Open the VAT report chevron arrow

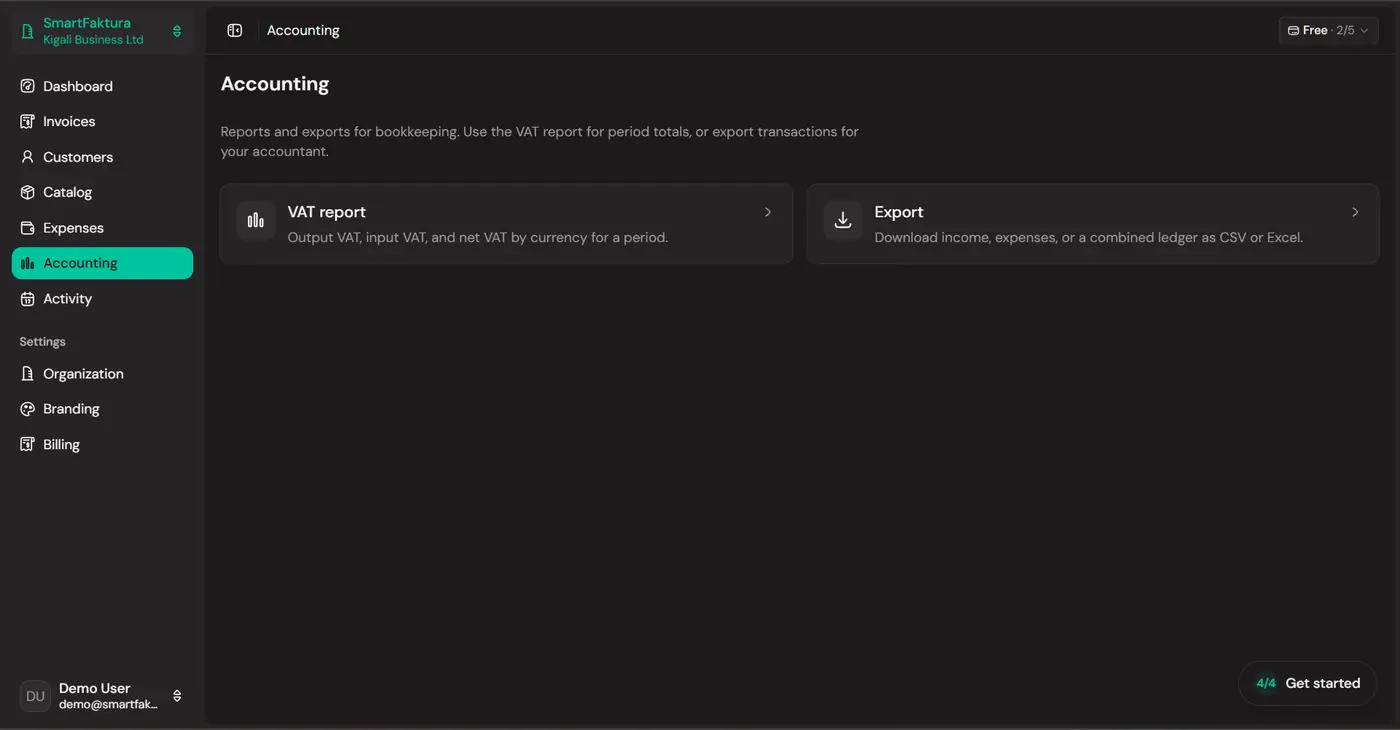768,212
